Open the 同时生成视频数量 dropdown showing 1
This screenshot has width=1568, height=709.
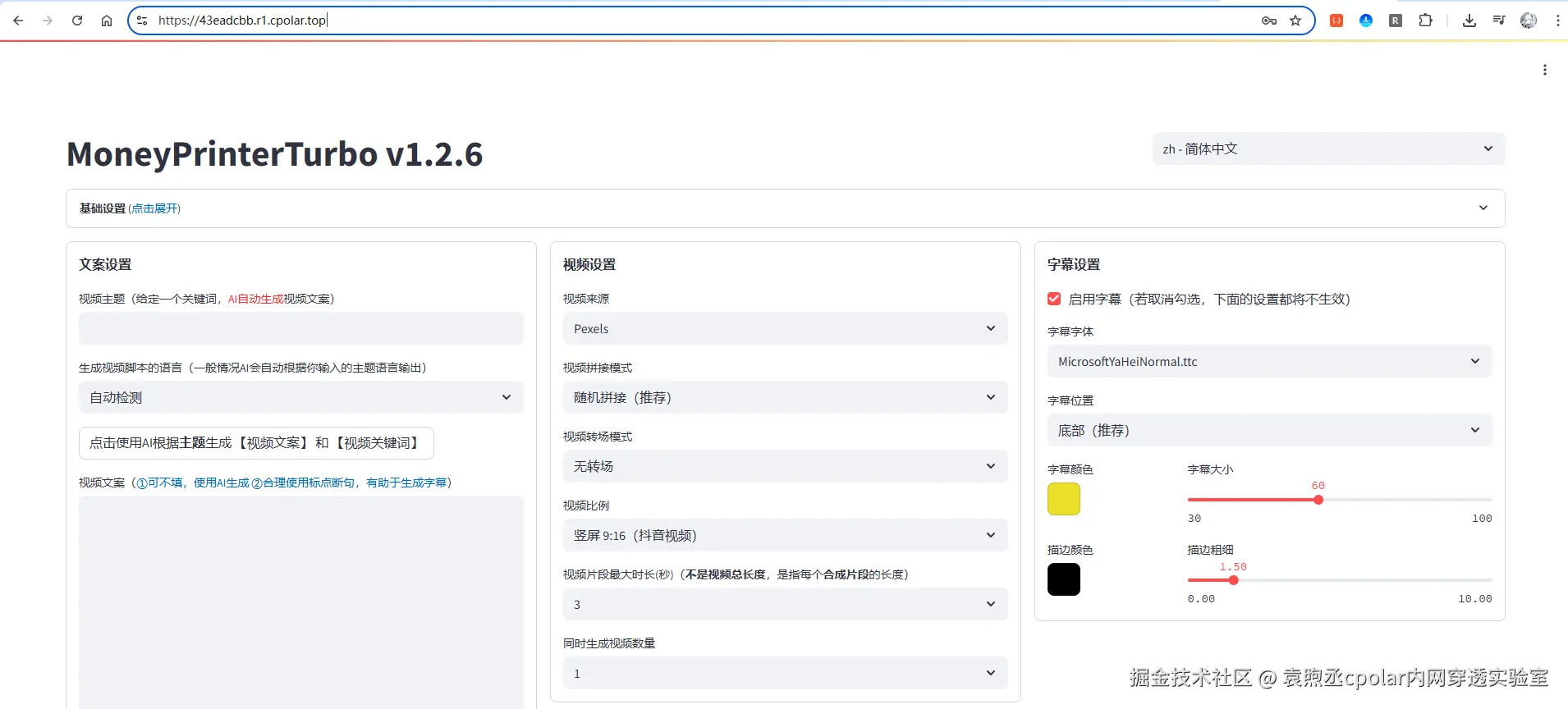click(785, 673)
